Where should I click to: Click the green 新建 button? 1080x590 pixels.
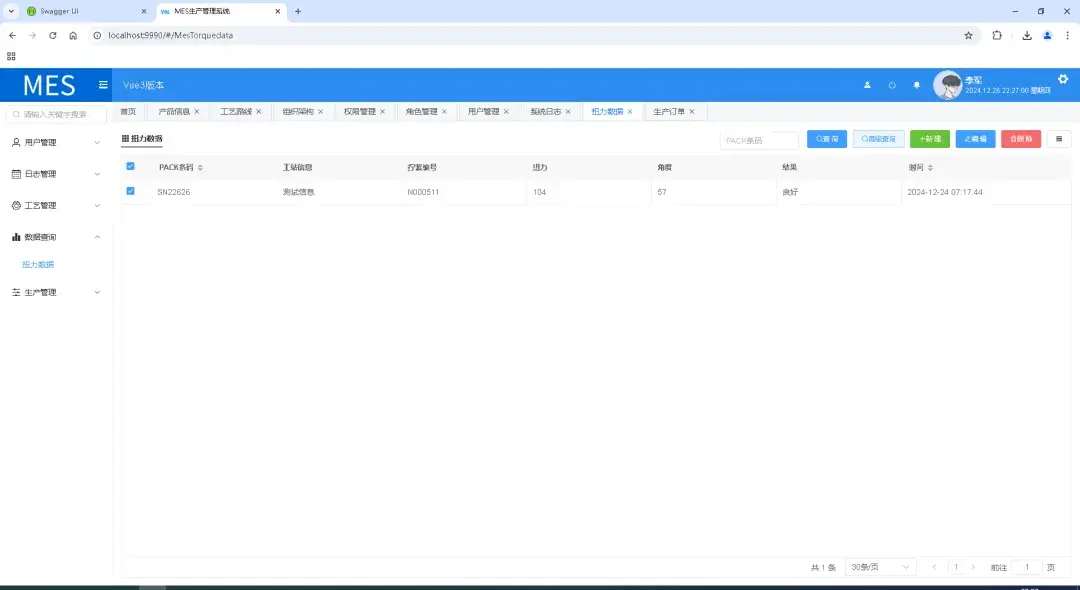tap(929, 138)
